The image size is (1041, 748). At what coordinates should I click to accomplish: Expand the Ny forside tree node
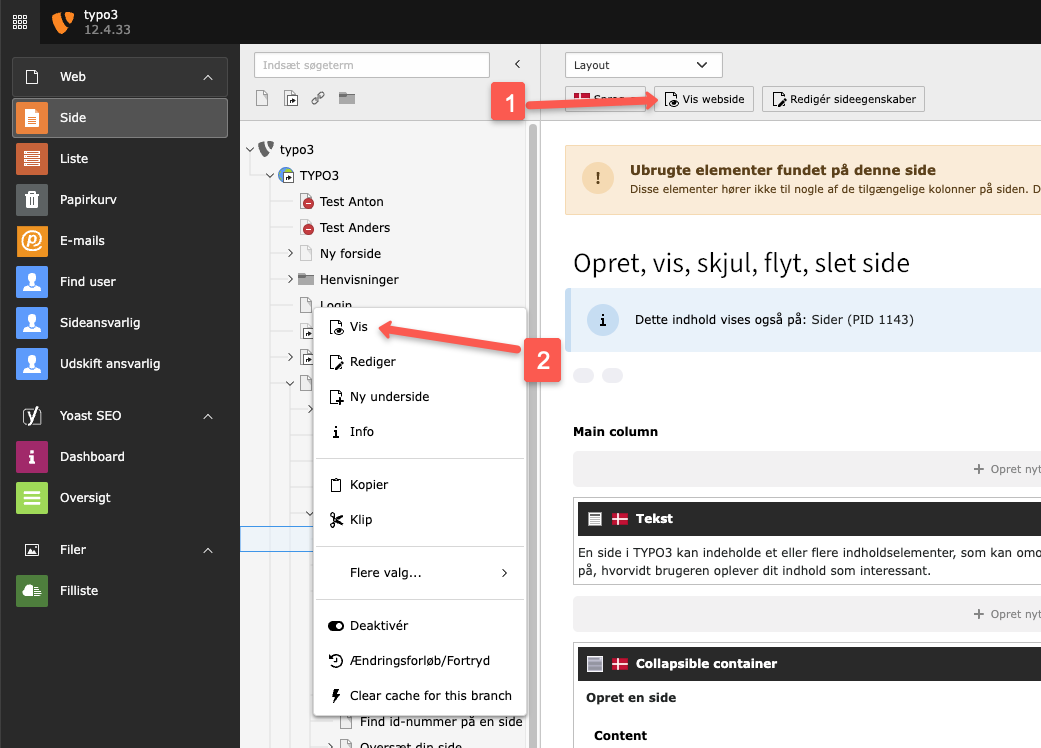click(x=291, y=254)
